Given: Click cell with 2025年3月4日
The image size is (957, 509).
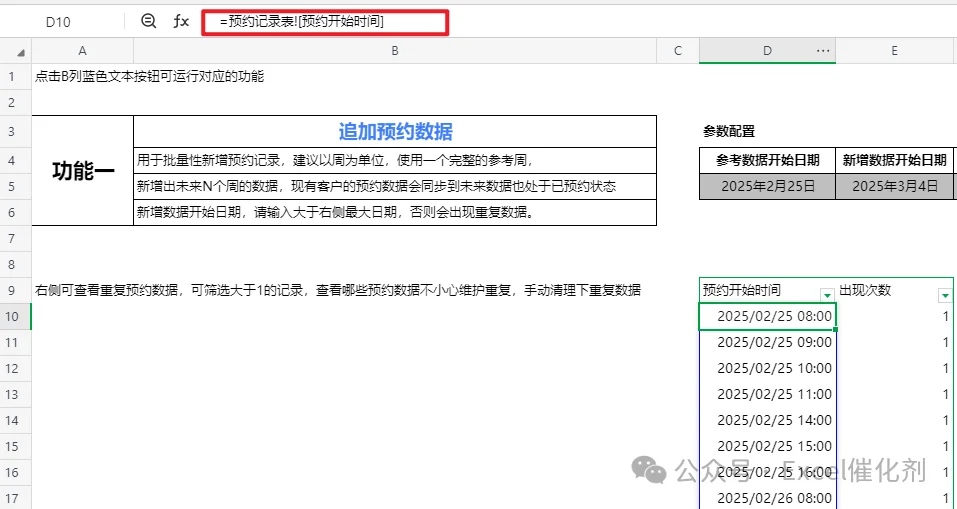Looking at the screenshot, I should coord(895,186).
